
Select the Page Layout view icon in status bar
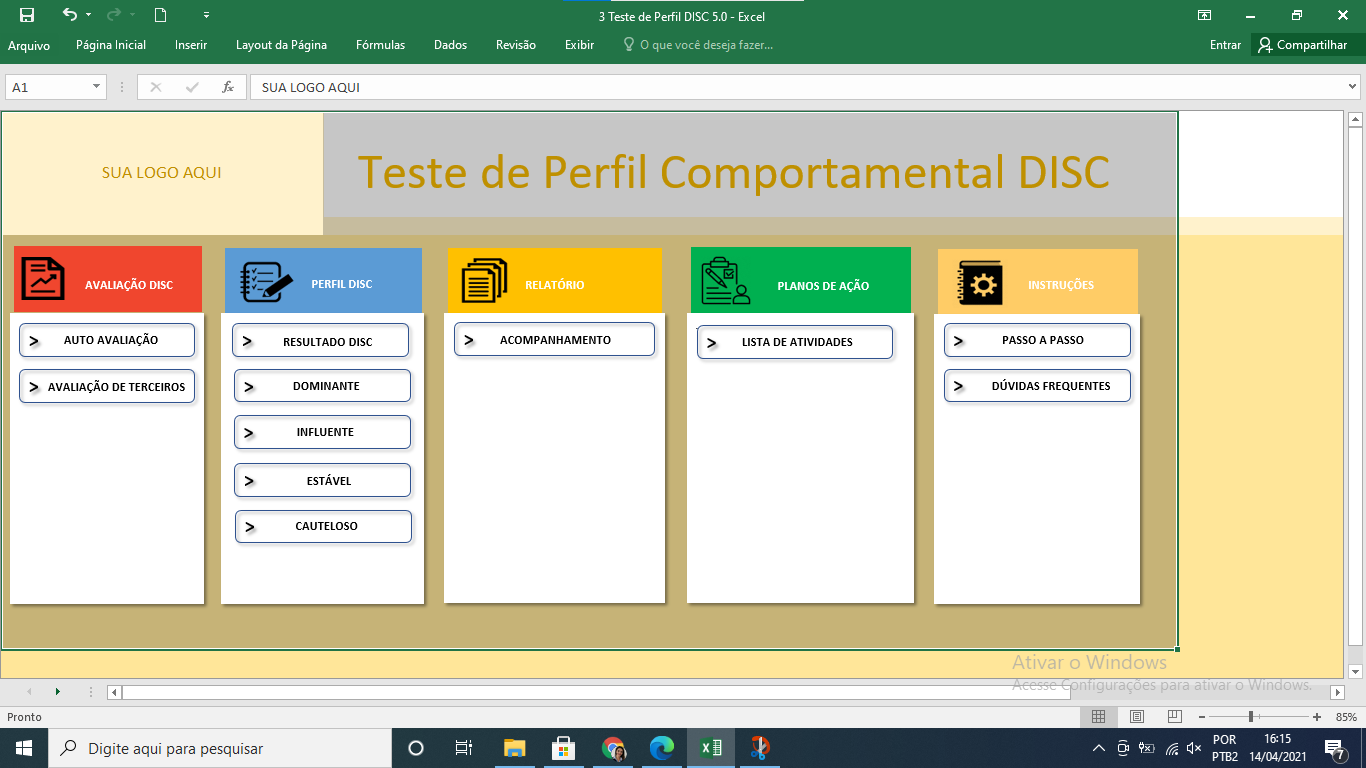coord(1136,716)
